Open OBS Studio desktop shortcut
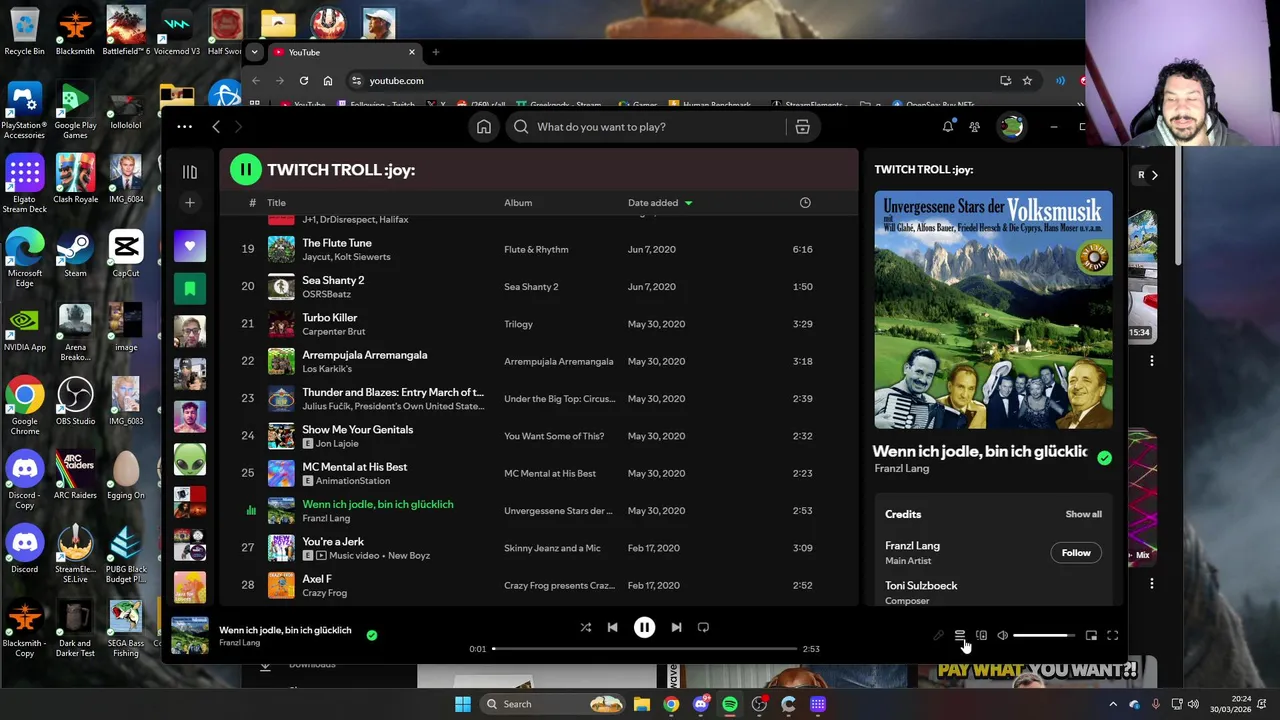This screenshot has height=720, width=1280. [x=75, y=403]
